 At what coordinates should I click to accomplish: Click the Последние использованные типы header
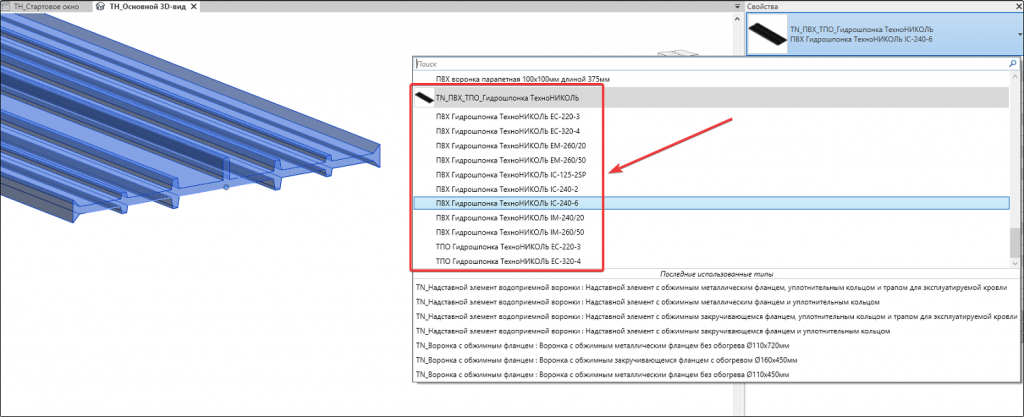[x=716, y=273]
